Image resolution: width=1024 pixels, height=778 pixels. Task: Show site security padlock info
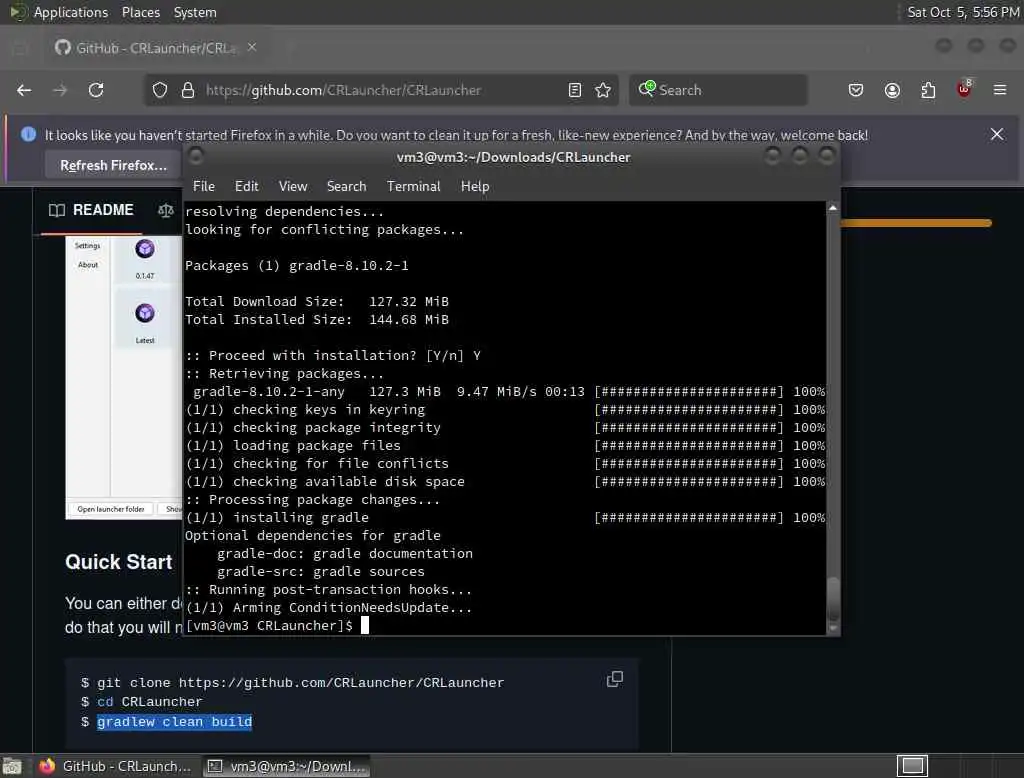point(188,90)
